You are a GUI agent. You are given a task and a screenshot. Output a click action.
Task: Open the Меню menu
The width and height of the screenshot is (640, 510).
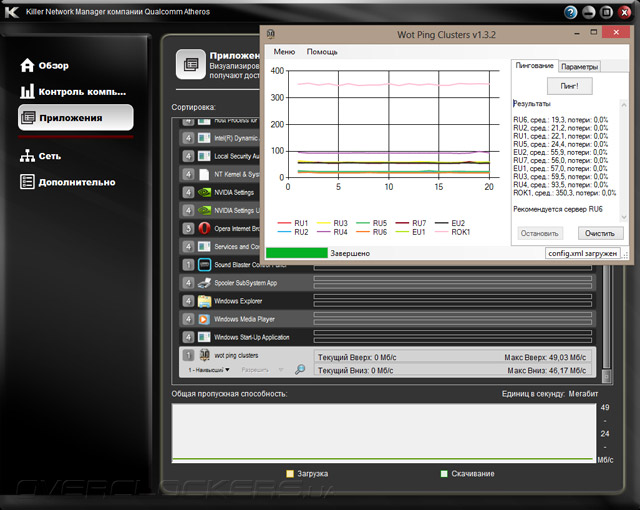pos(284,52)
